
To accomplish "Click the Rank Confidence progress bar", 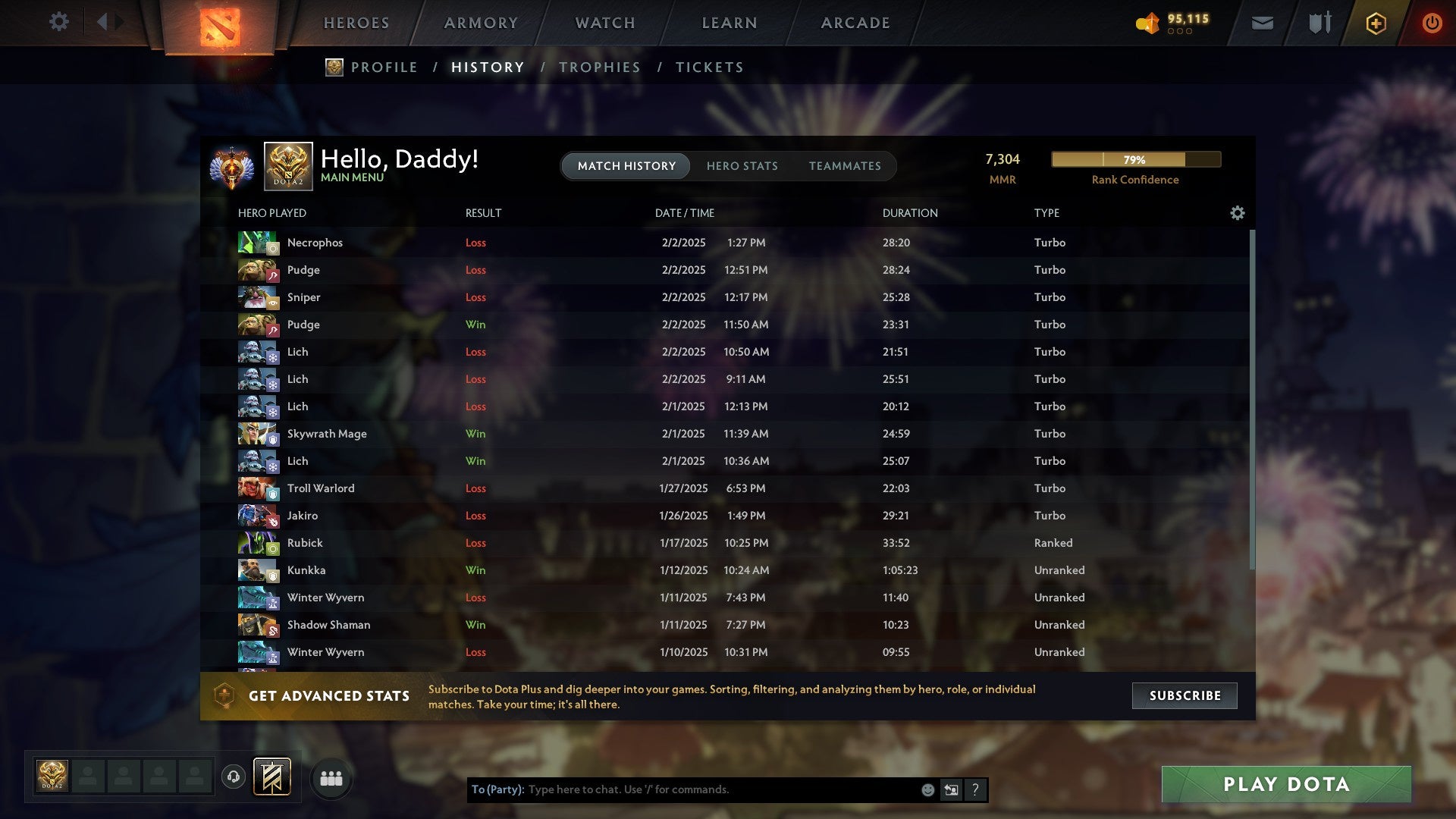I will click(x=1135, y=159).
